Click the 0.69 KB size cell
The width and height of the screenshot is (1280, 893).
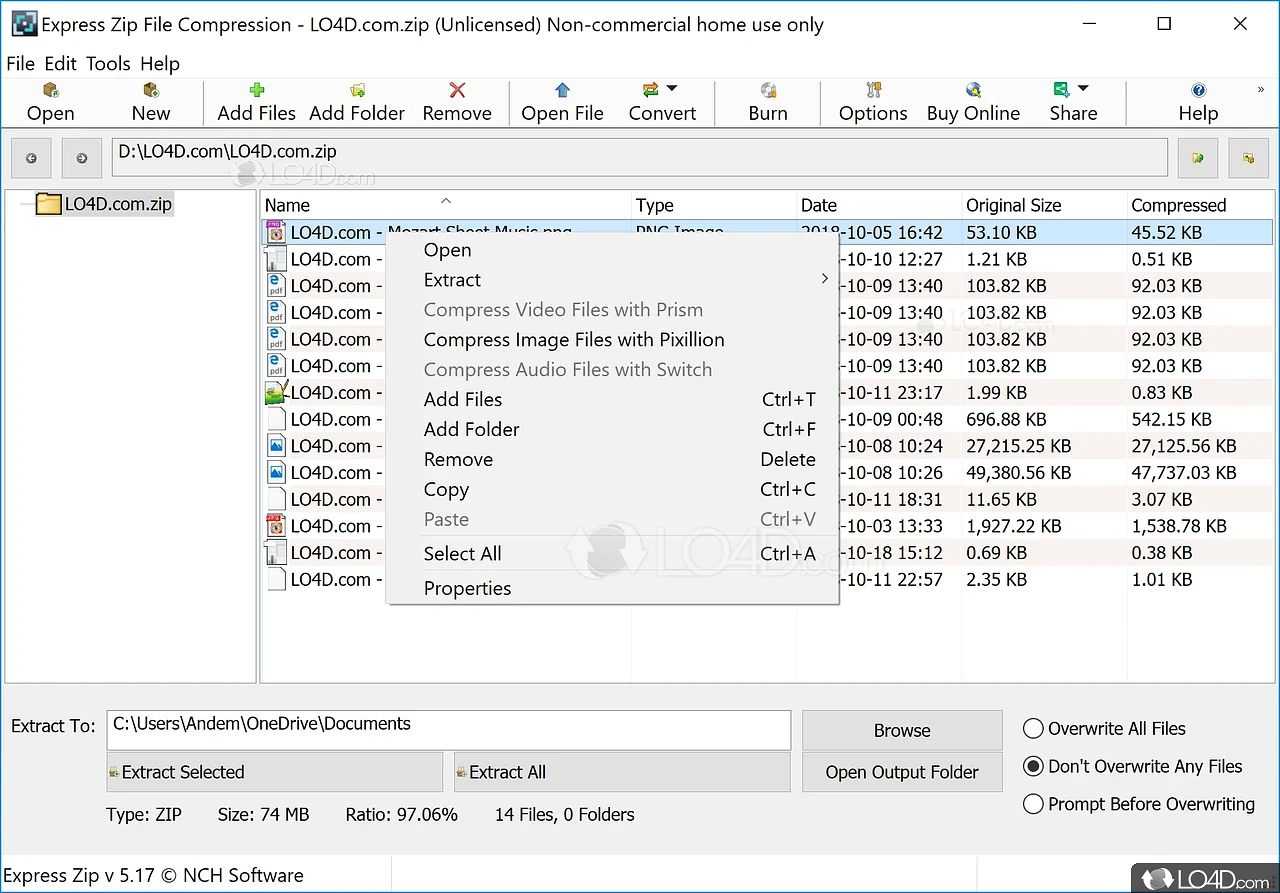pyautogui.click(x=996, y=553)
